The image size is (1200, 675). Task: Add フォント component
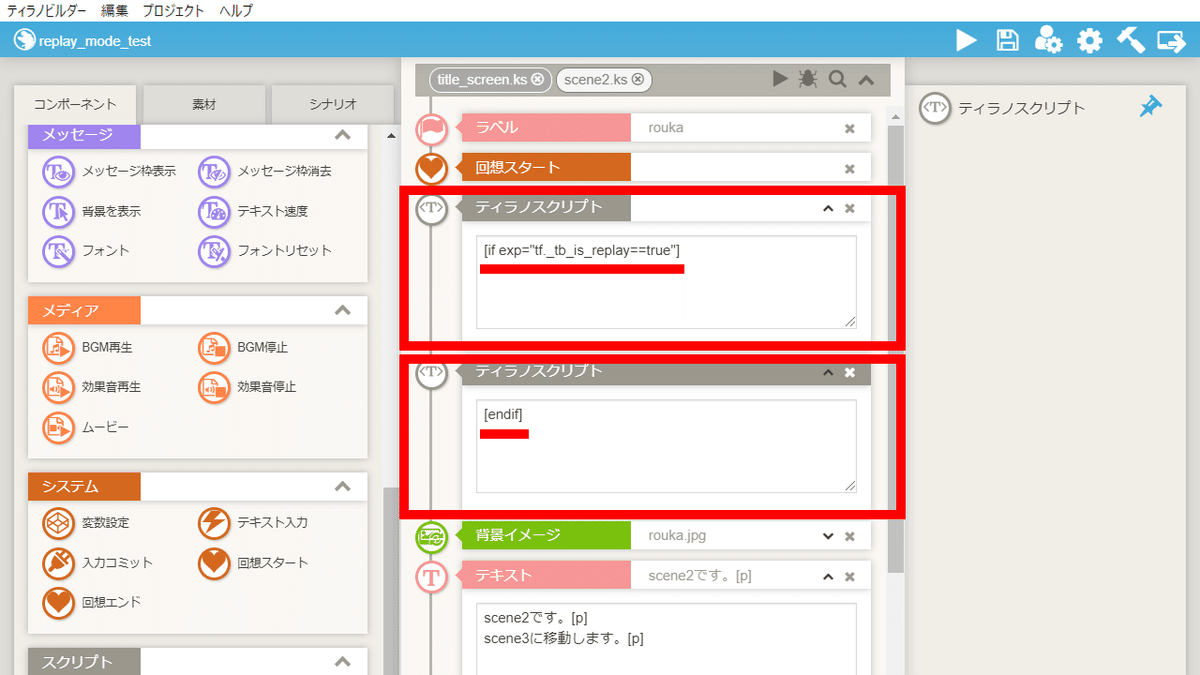(x=86, y=250)
